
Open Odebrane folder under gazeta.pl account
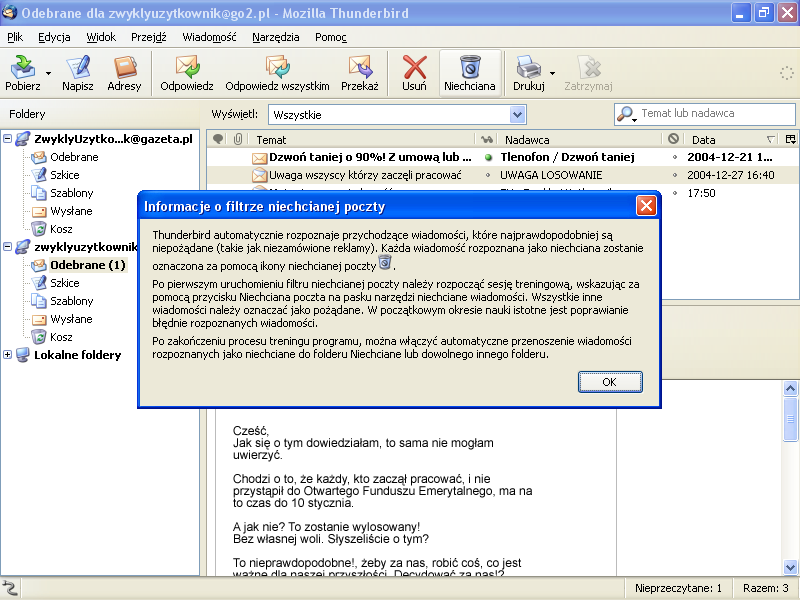[x=74, y=157]
